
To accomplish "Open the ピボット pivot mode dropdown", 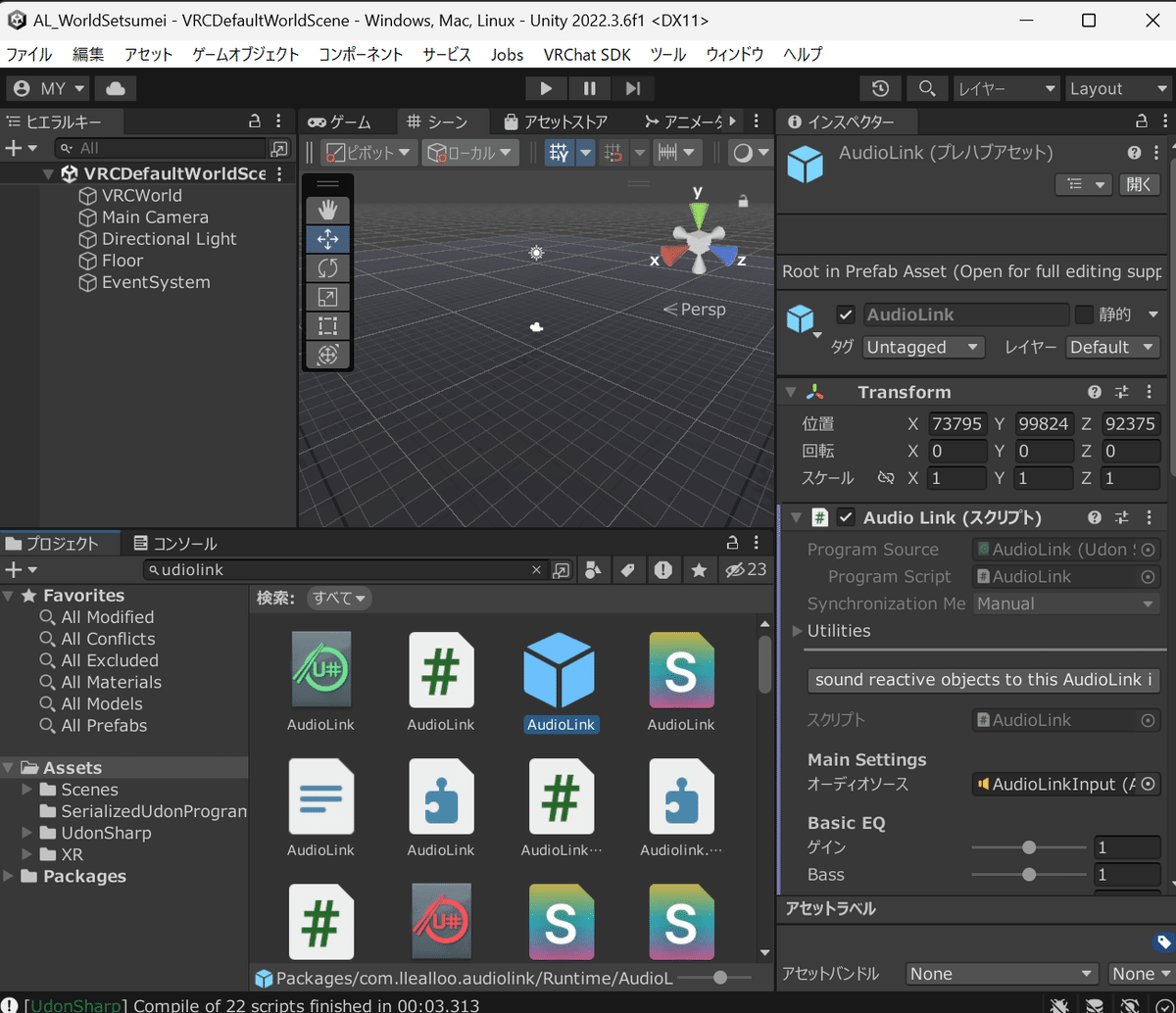I will click(x=369, y=153).
